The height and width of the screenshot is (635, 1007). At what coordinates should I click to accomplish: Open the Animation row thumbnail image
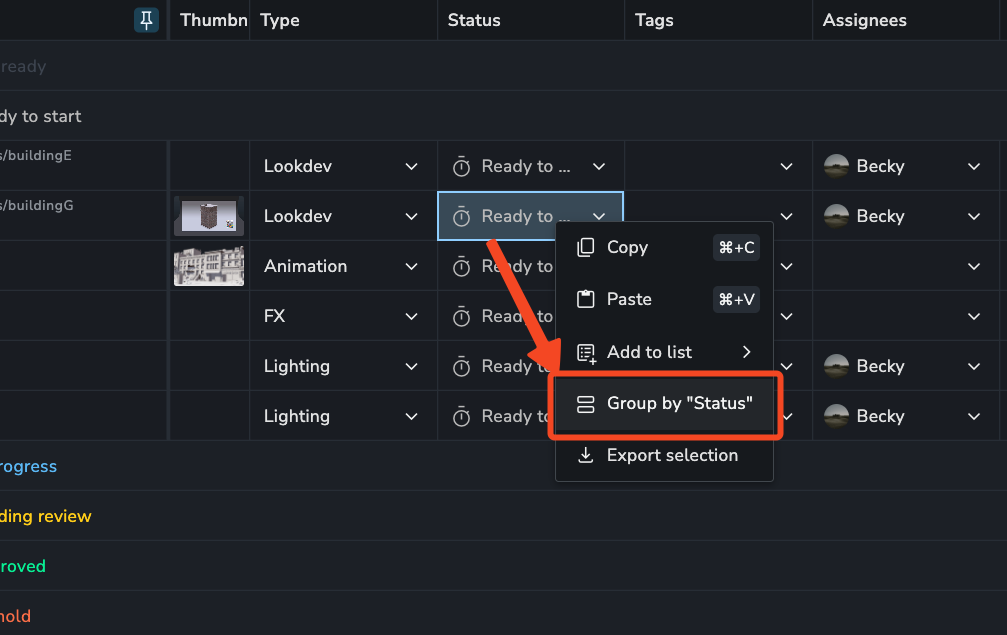[x=208, y=266]
